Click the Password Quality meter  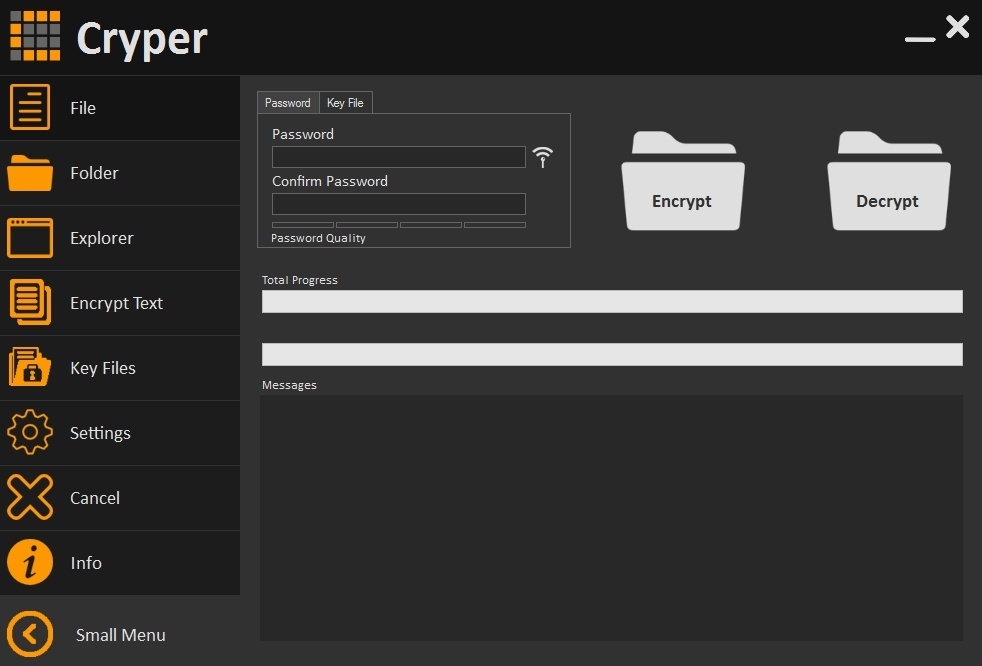point(398,225)
